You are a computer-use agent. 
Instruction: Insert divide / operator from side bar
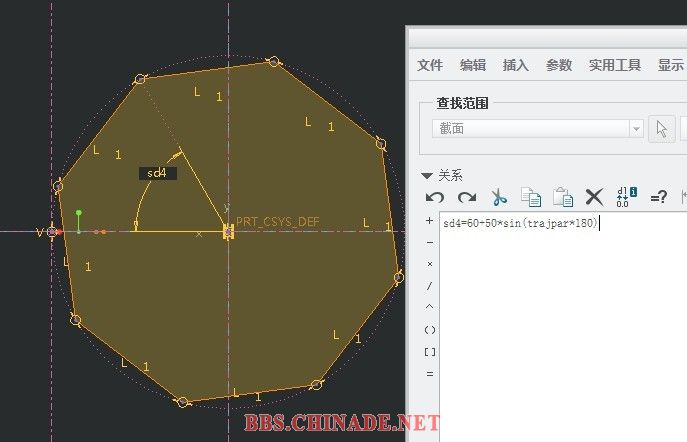pyautogui.click(x=429, y=286)
